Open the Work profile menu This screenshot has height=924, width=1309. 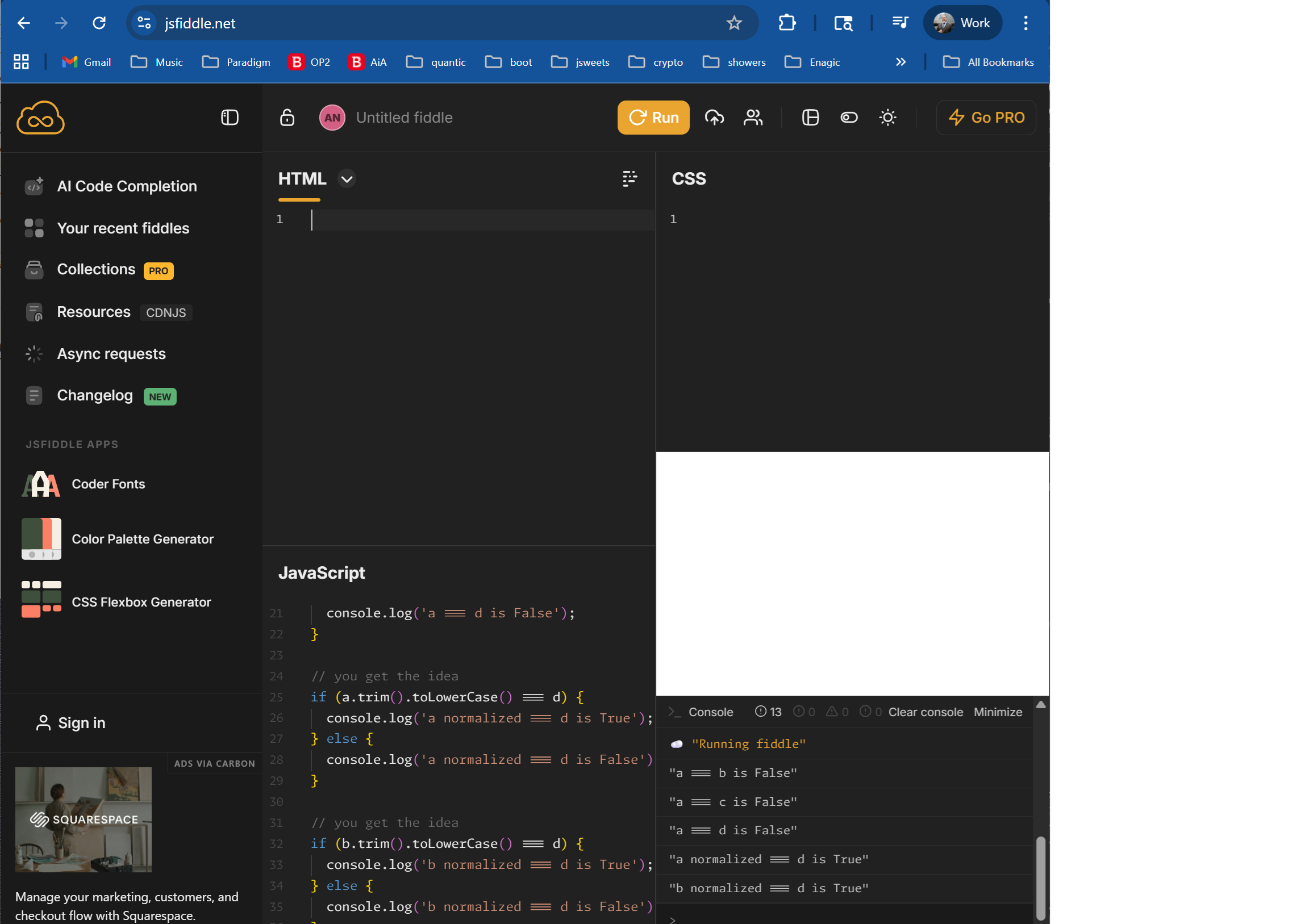point(963,23)
